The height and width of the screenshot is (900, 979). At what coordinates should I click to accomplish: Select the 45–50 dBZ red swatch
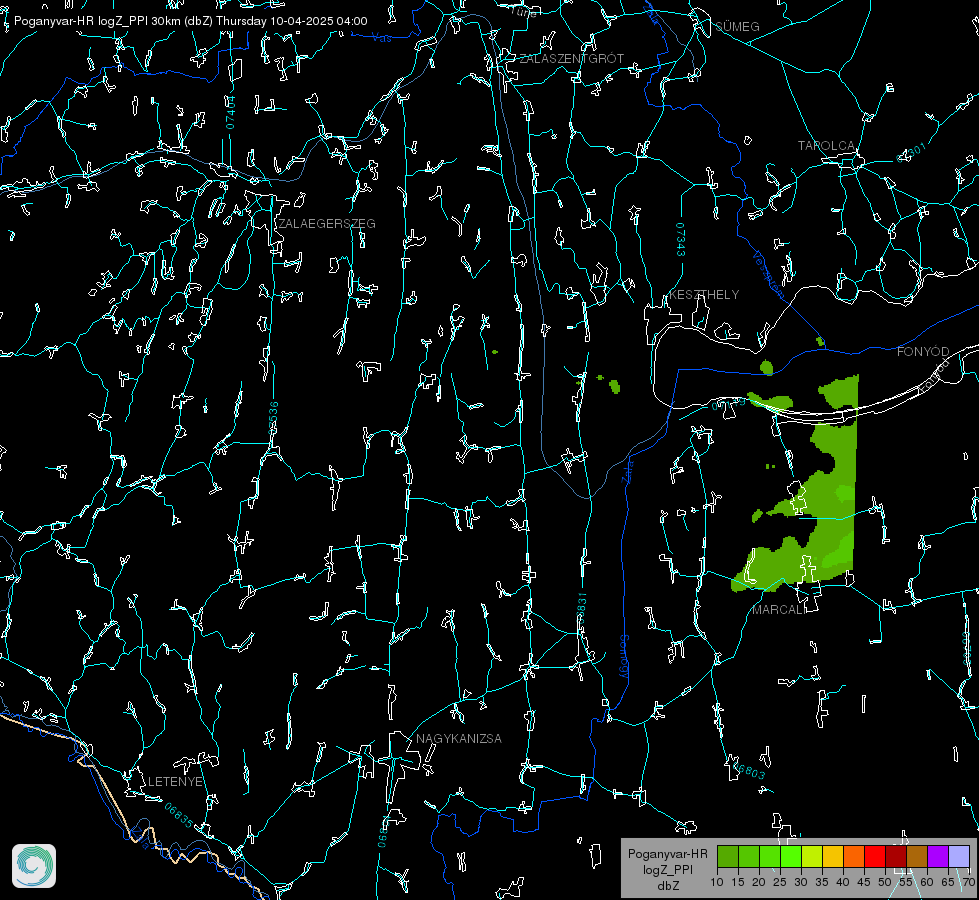(x=875, y=856)
